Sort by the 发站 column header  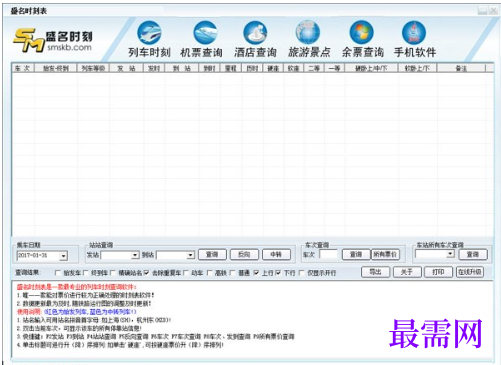(126, 68)
